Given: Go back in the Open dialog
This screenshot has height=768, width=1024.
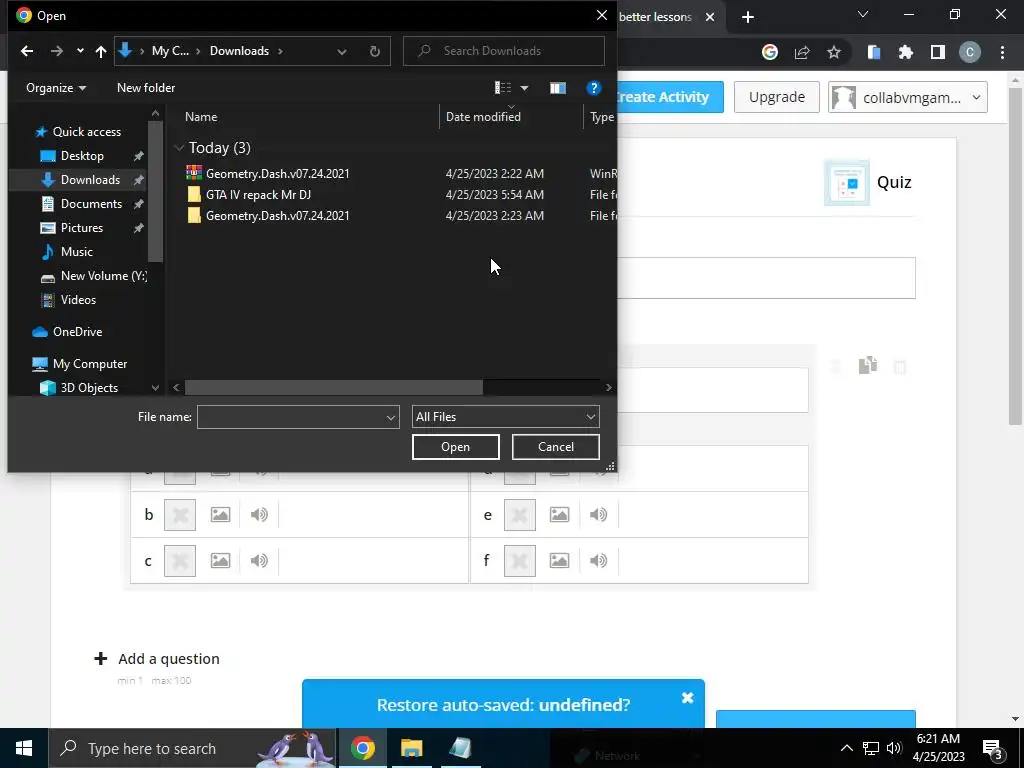Looking at the screenshot, I should 27,51.
